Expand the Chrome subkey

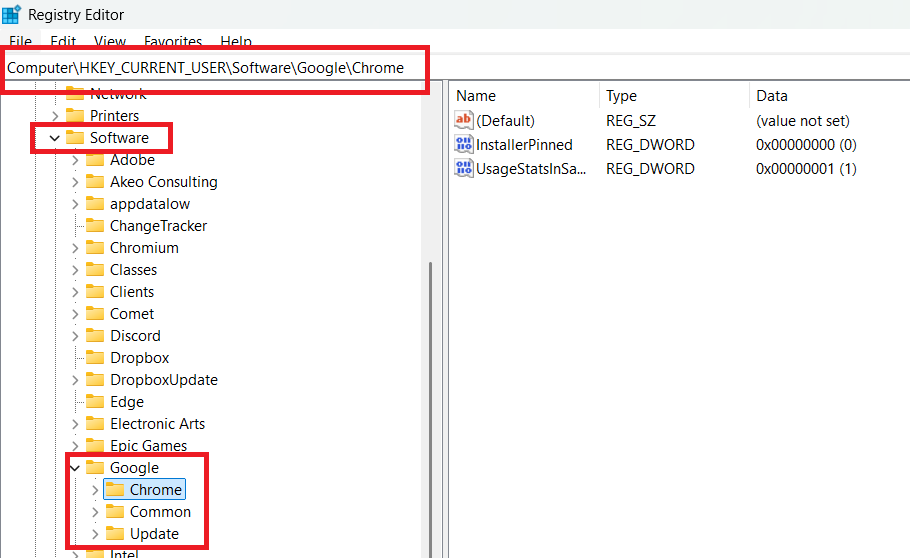[95, 490]
